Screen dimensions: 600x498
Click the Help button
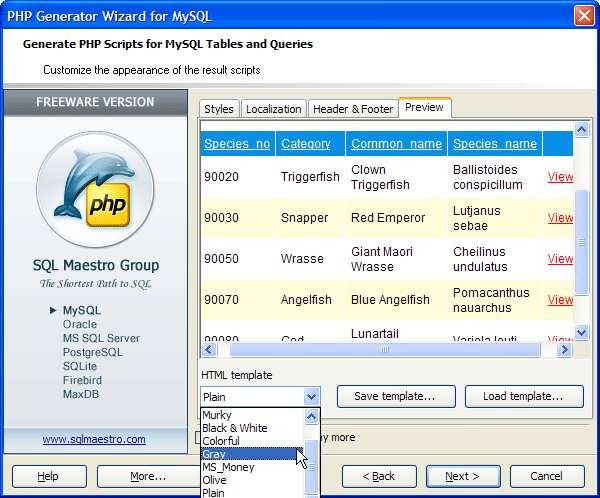(x=49, y=476)
